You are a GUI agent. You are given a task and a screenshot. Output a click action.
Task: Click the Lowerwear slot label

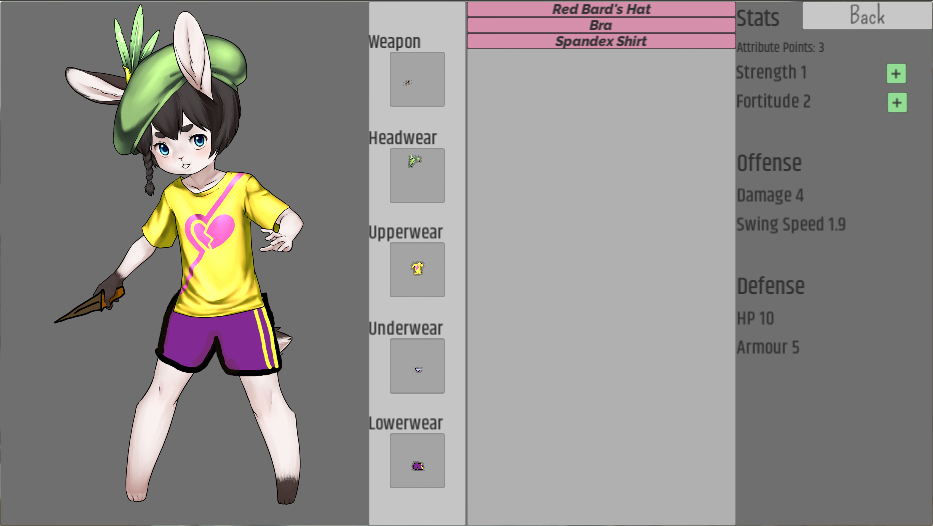pos(406,423)
